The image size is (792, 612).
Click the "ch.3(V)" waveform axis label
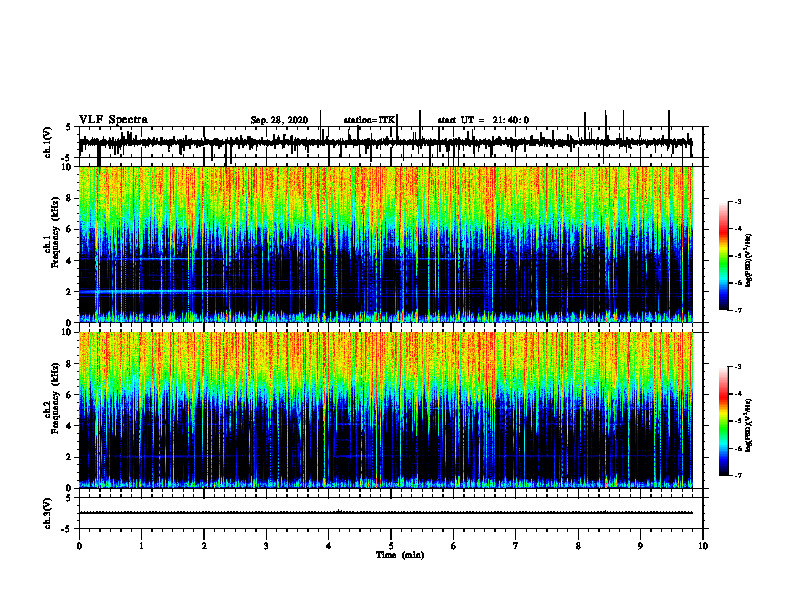coord(48,514)
